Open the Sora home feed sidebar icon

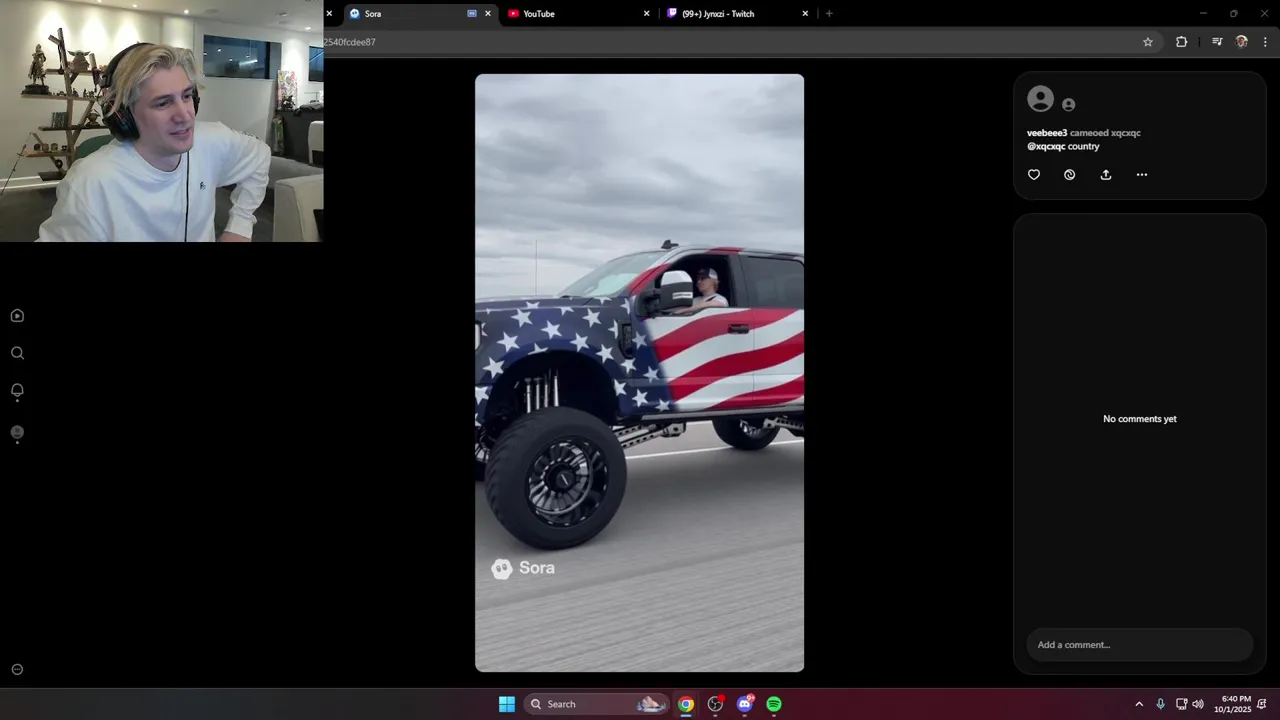coord(17,316)
